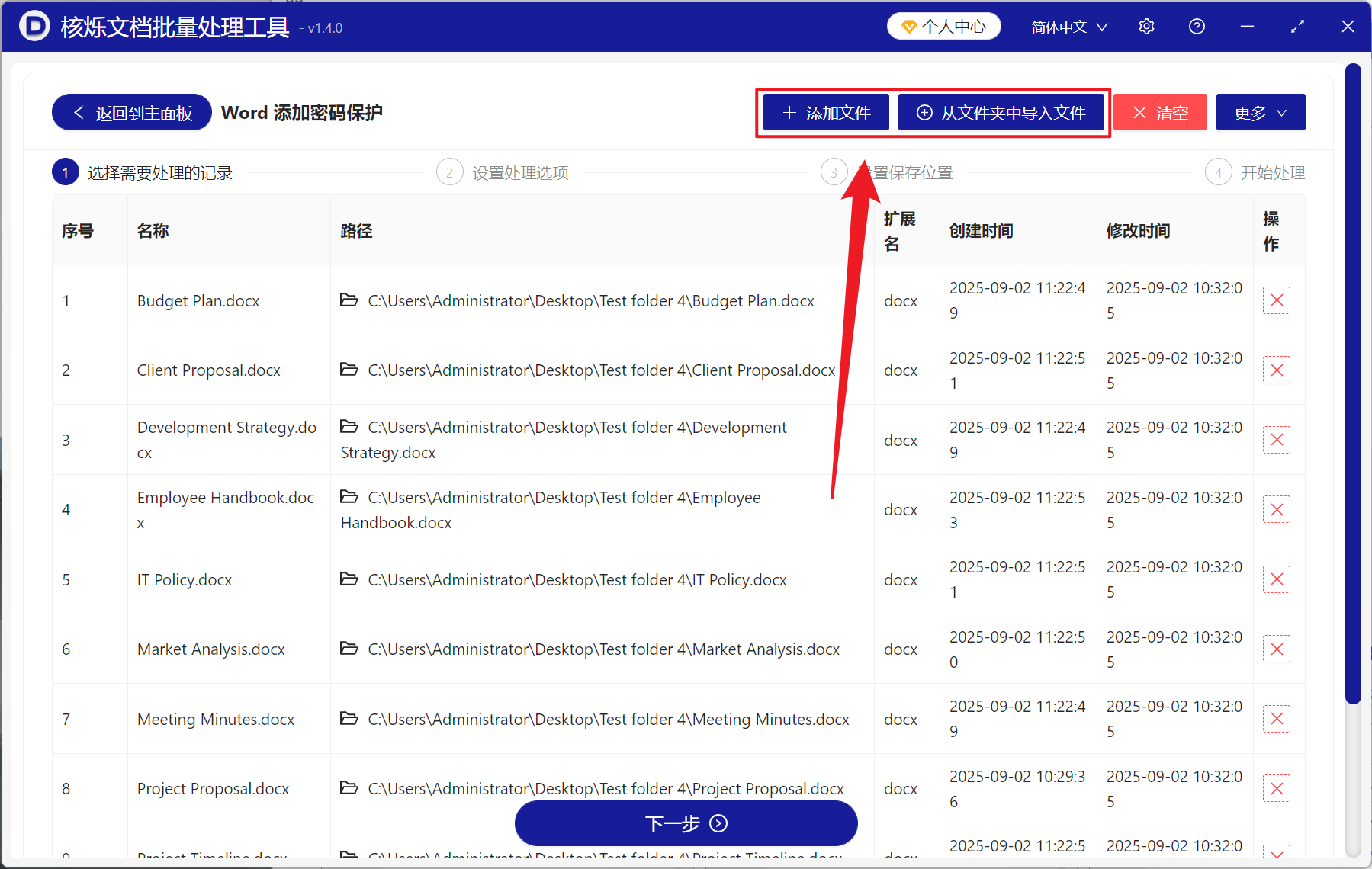Remove IT Policy.docx using the red X icon
The image size is (1372, 869).
[x=1276, y=579]
